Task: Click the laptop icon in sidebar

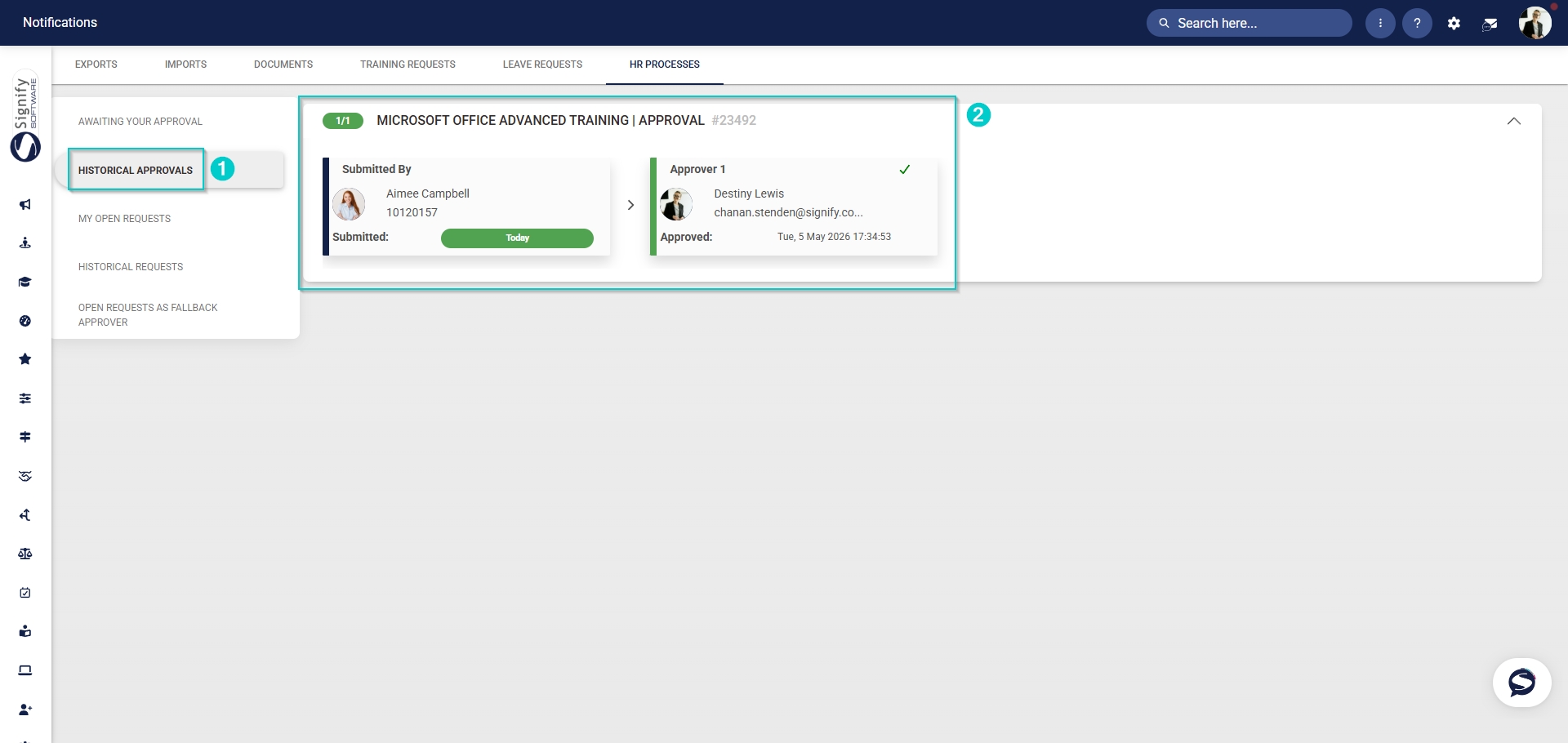Action: coord(25,670)
